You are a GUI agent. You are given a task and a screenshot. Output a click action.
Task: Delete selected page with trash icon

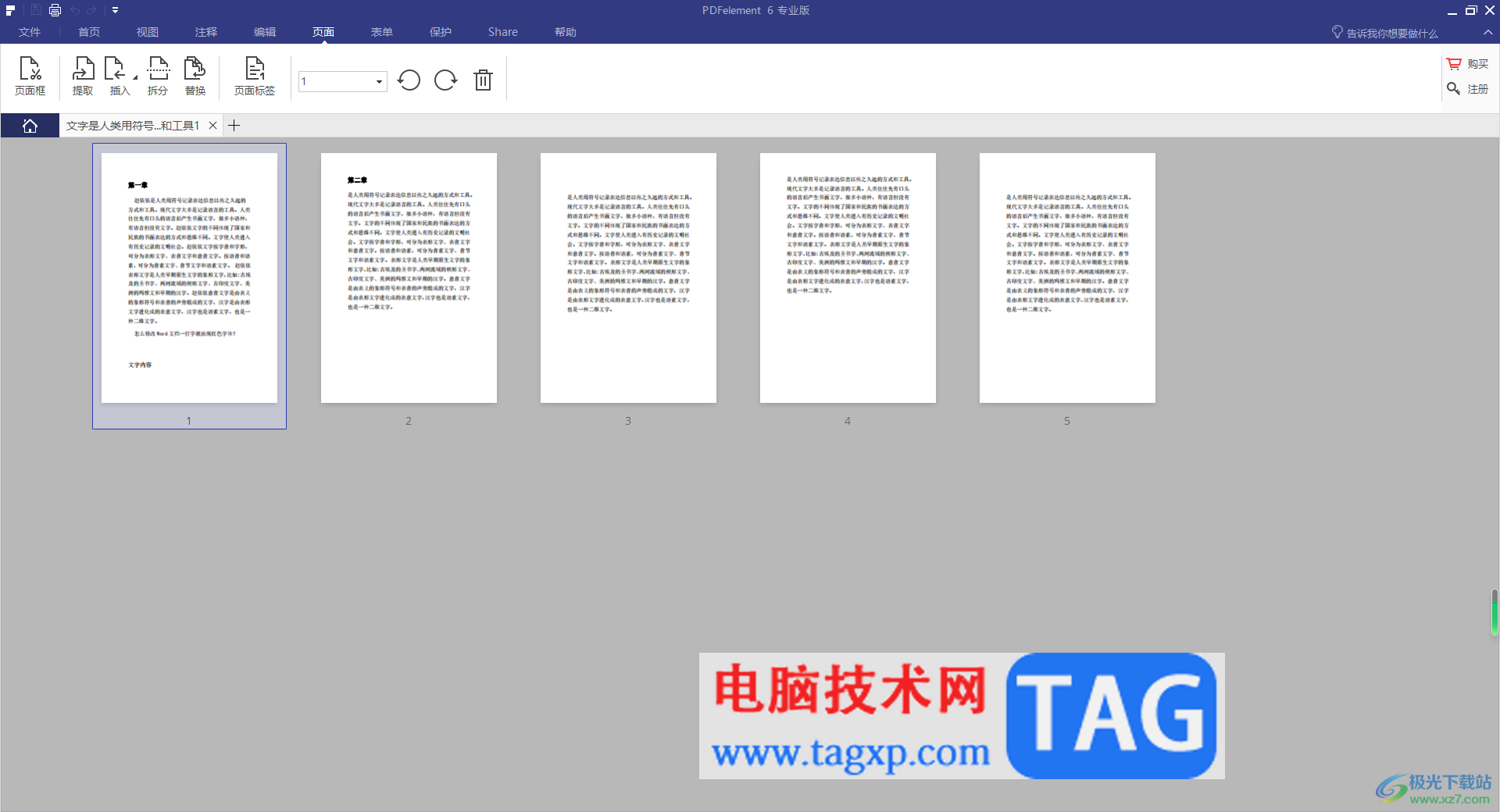(484, 80)
